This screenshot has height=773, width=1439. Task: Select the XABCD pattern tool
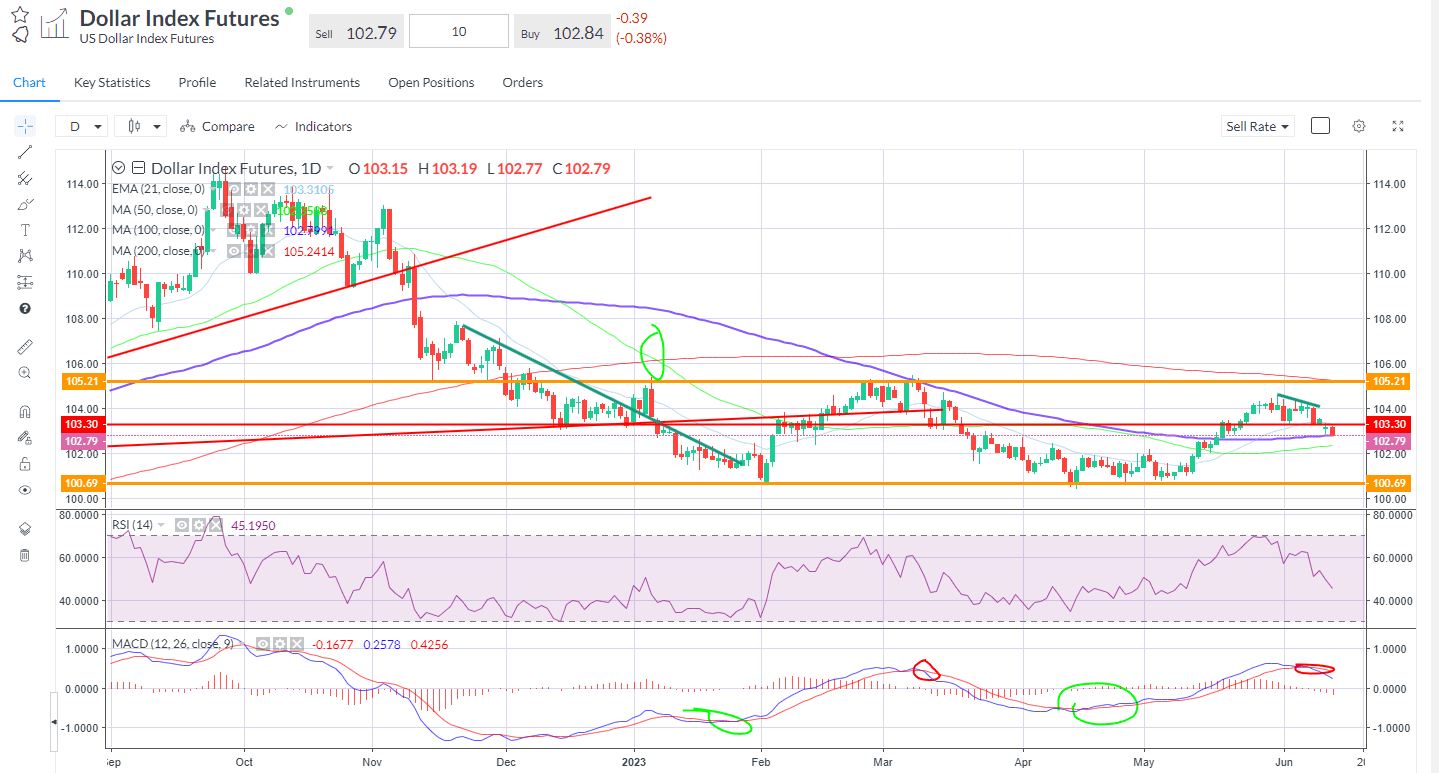(25, 257)
